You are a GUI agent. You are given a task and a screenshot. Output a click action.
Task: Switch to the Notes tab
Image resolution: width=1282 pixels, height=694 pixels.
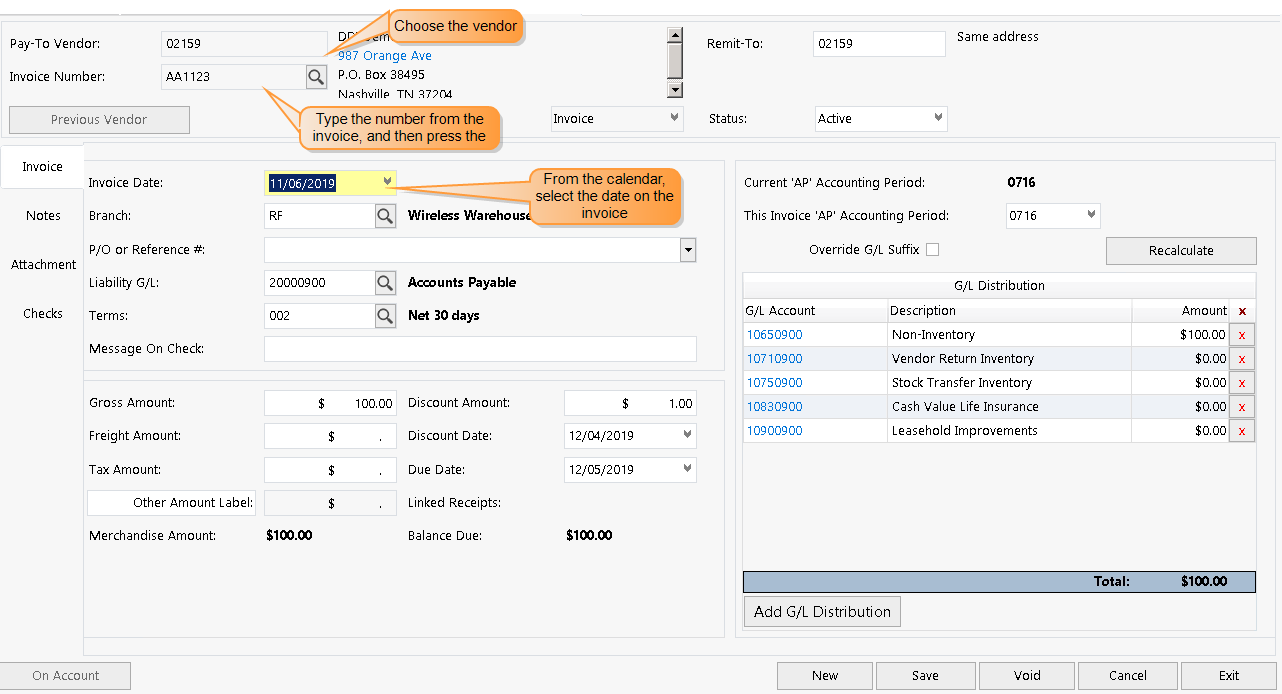(x=43, y=215)
